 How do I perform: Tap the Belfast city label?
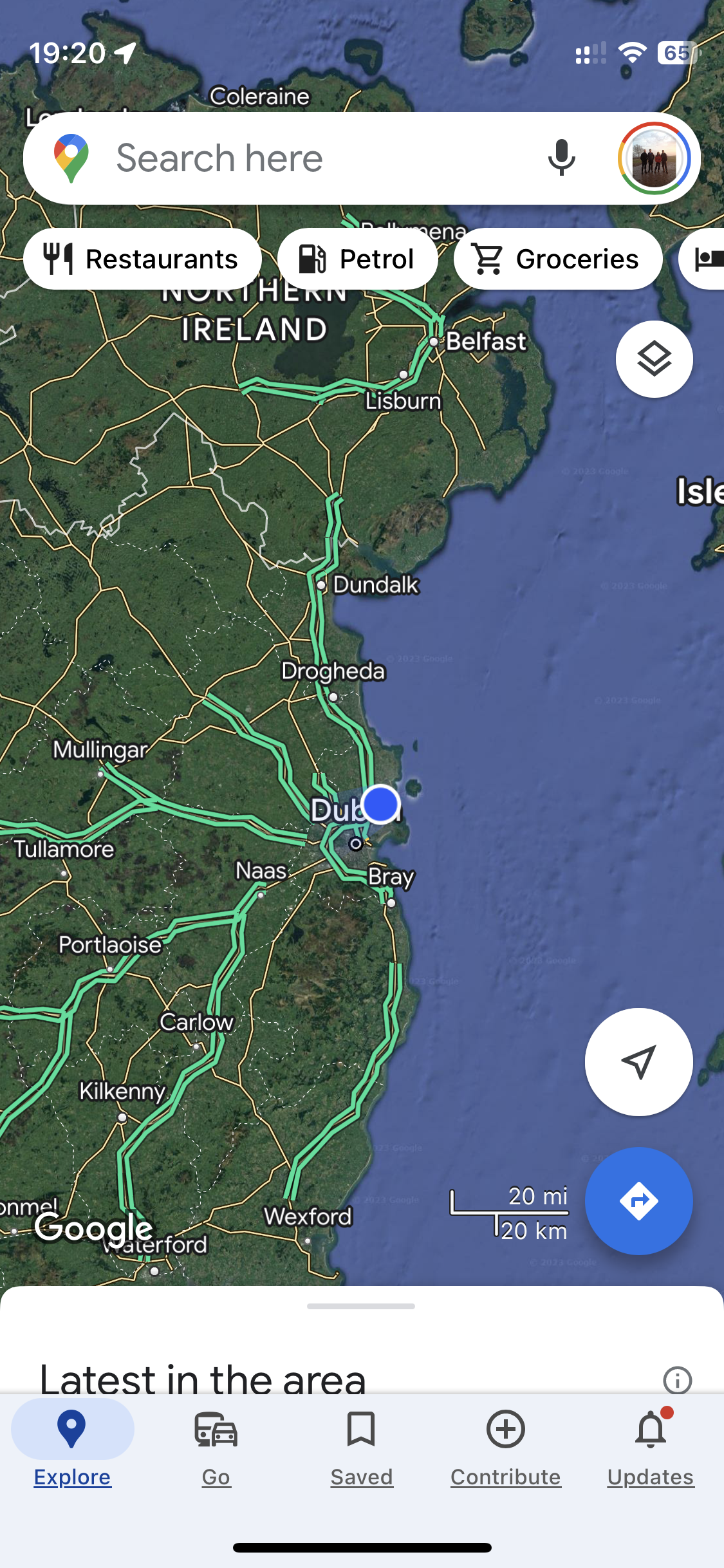point(486,341)
